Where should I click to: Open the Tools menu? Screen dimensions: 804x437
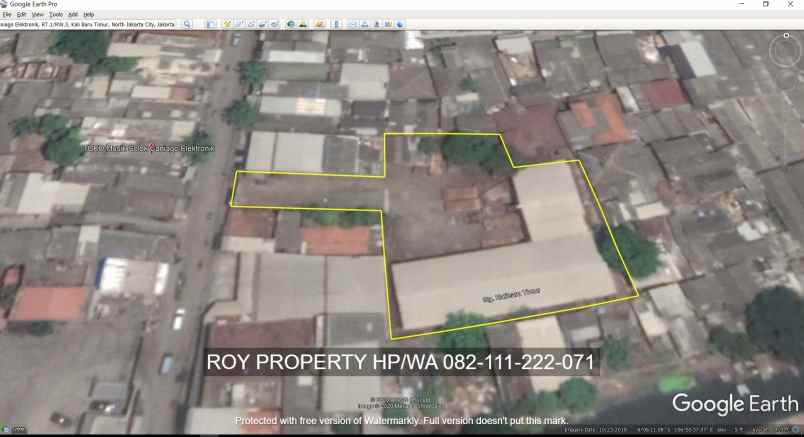(56, 15)
